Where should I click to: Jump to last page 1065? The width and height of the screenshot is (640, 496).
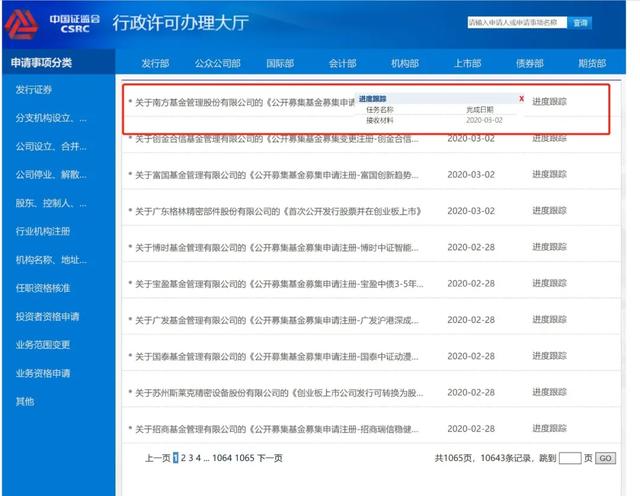click(x=244, y=458)
